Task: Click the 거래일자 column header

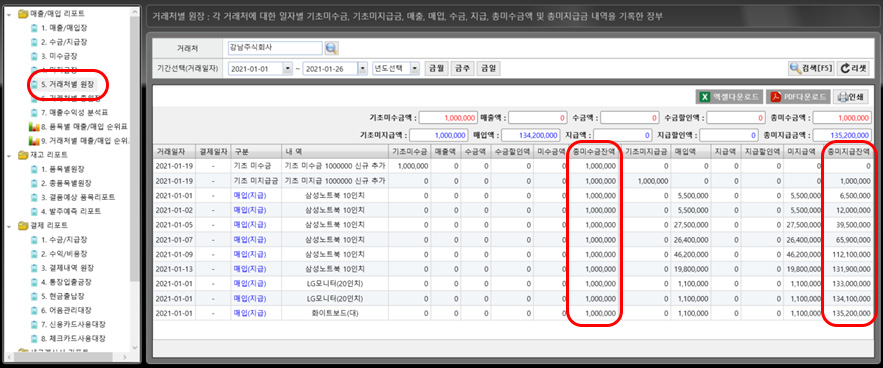Action: click(x=175, y=152)
